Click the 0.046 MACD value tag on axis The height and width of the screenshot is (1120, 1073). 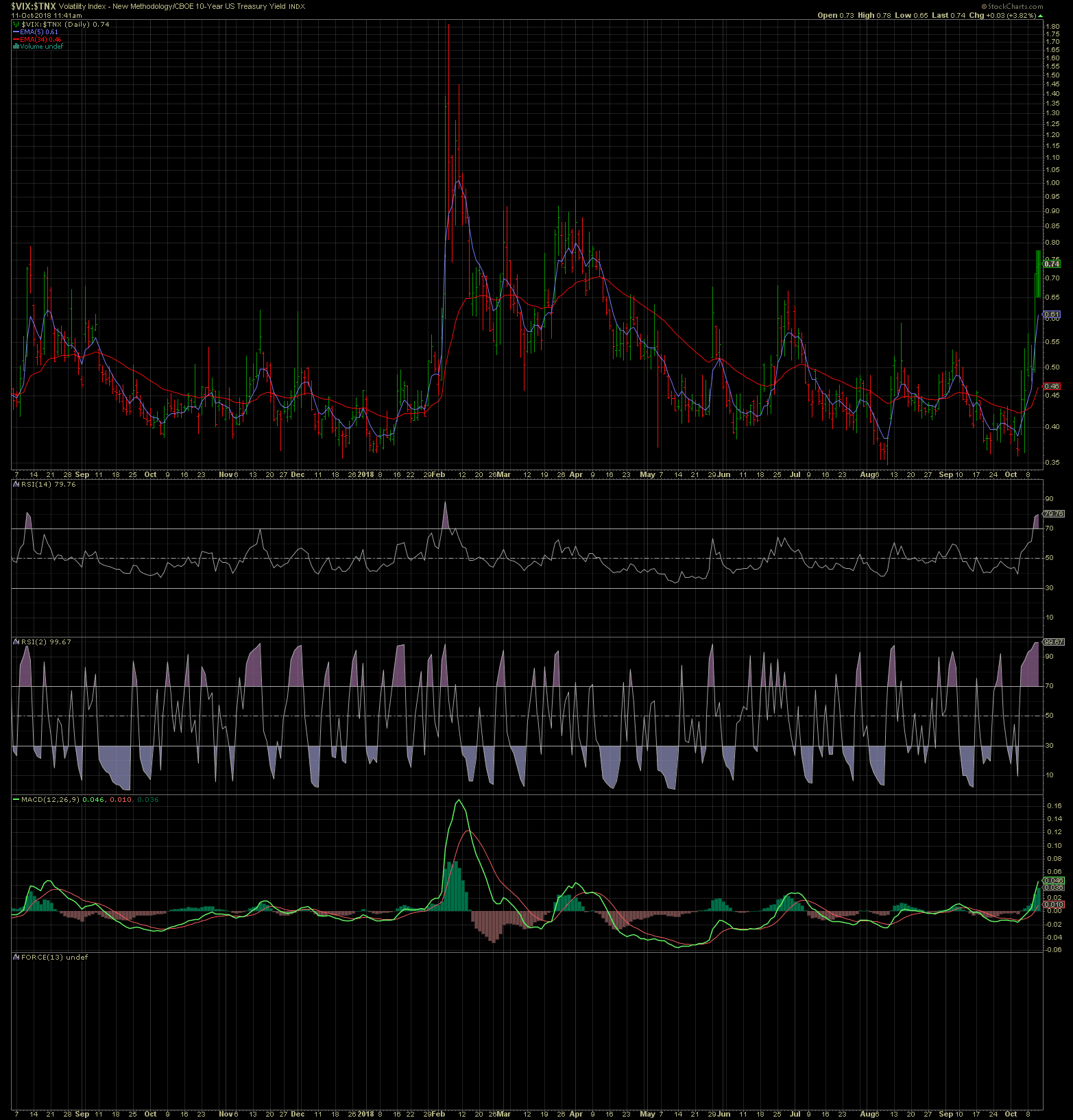point(1053,880)
